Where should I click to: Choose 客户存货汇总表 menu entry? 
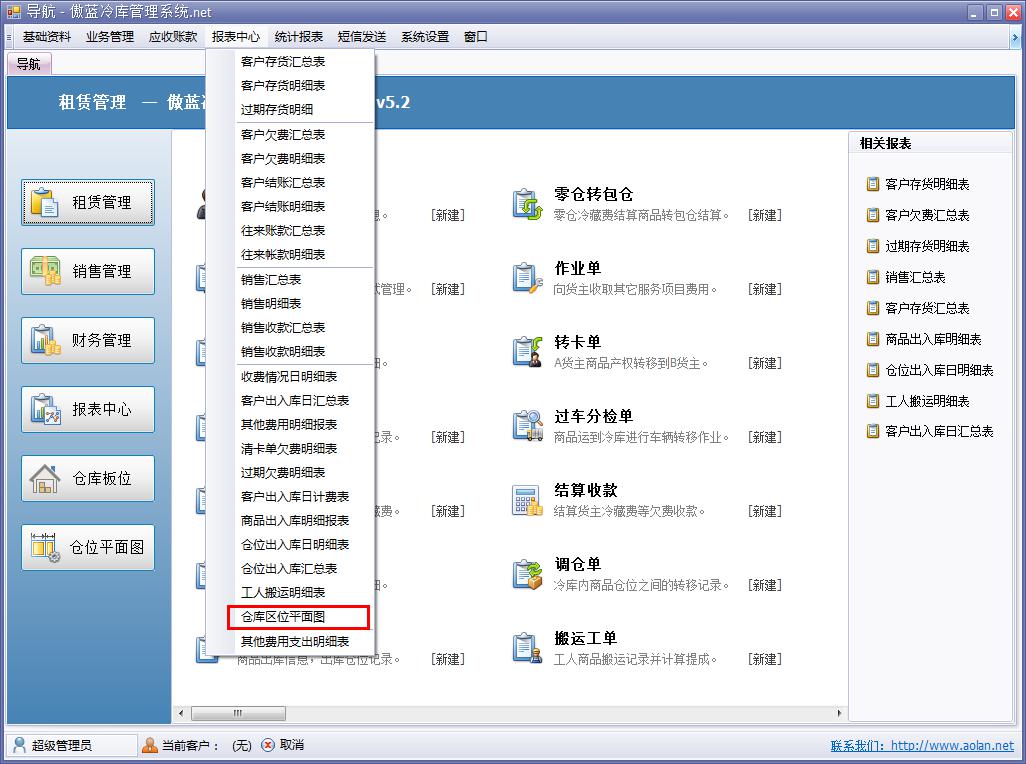[283, 62]
